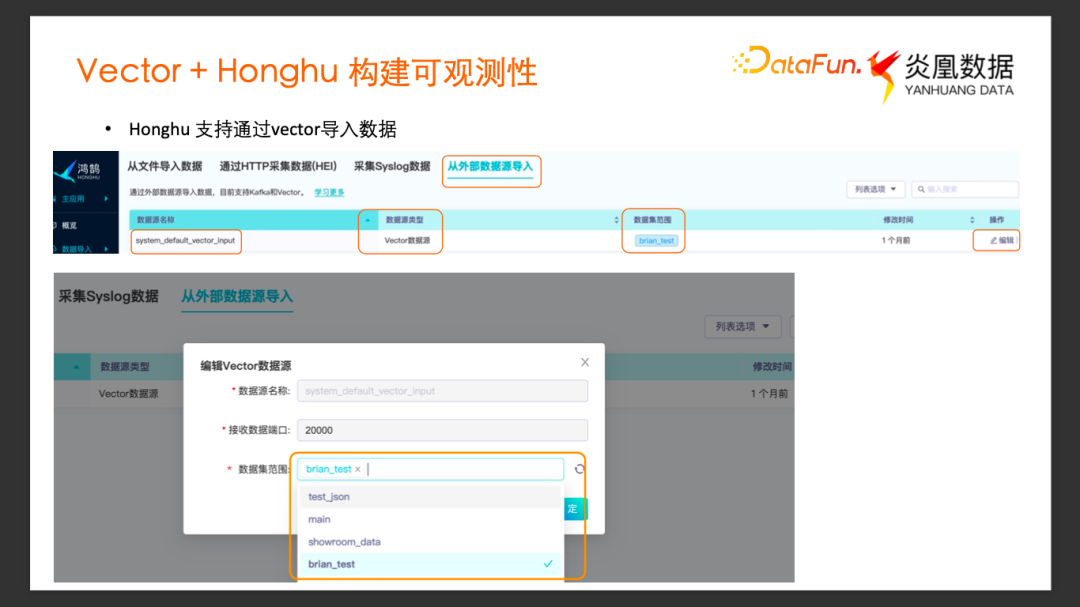Switch to the 从文件导入数据 tab
The width and height of the screenshot is (1080, 607).
tap(165, 166)
